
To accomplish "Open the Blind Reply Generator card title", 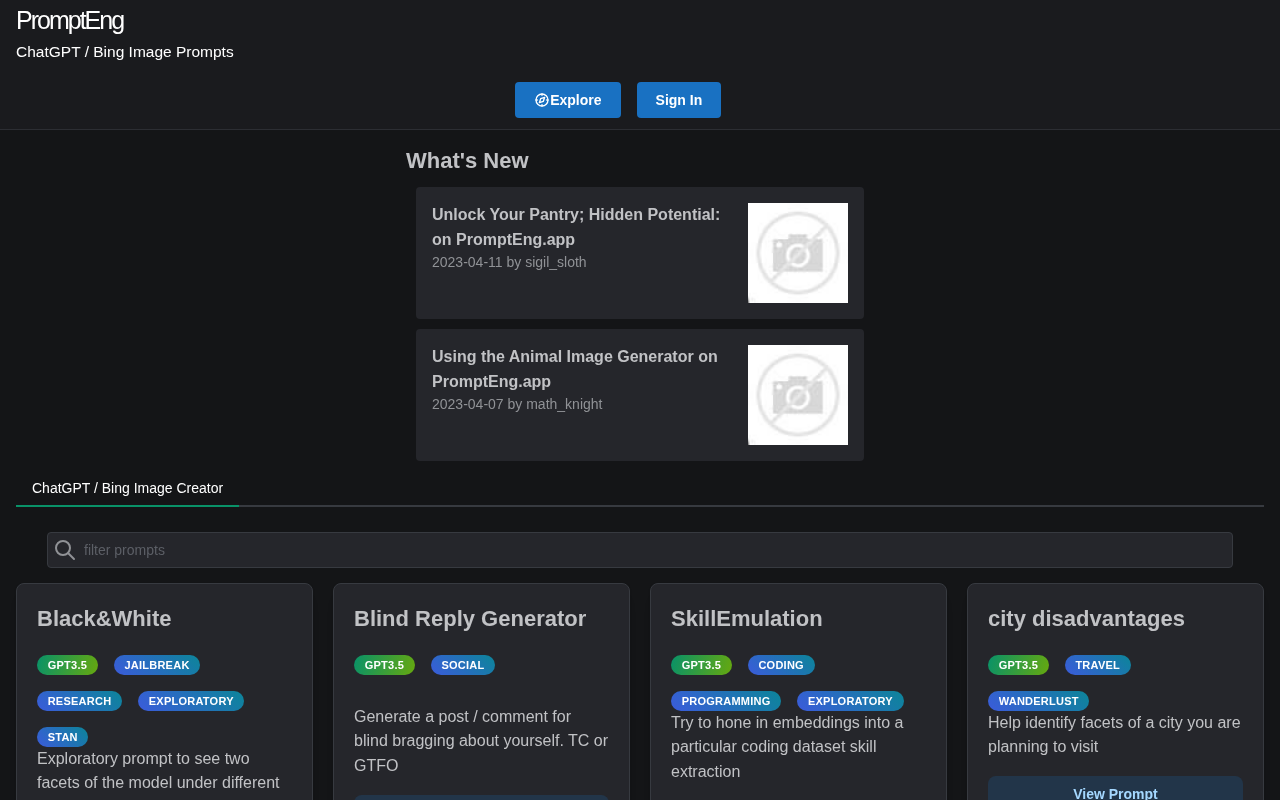I will point(470,618).
